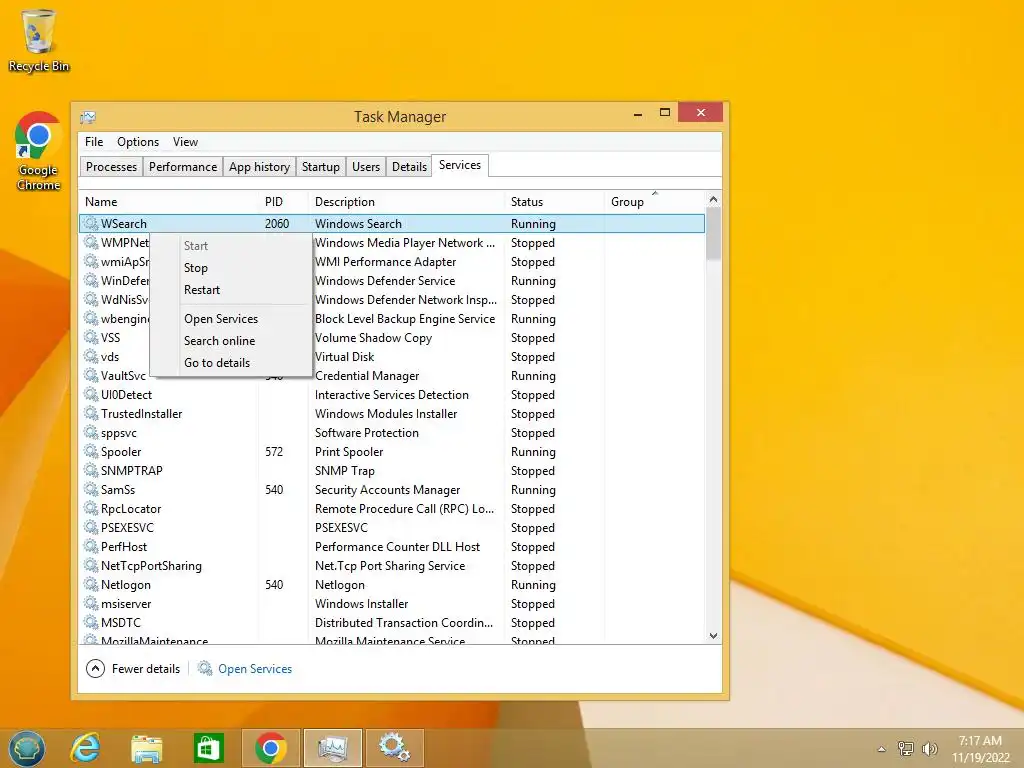Switch to the App history tab
This screenshot has height=768, width=1024.
pos(259,167)
